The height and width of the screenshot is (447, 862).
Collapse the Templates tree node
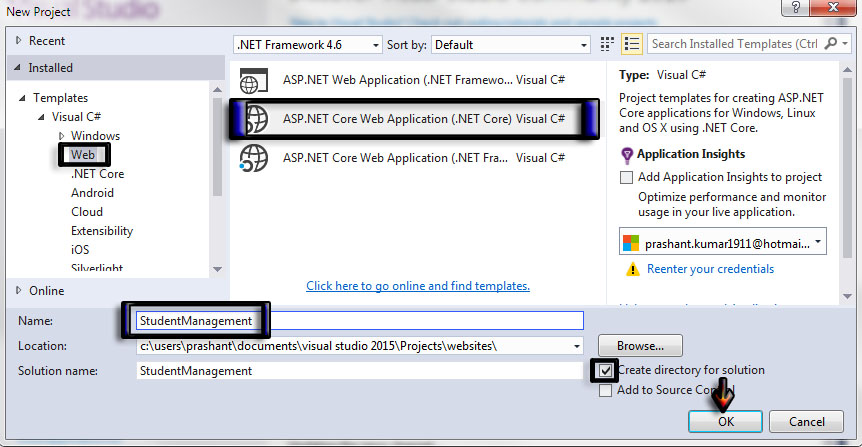click(22, 98)
